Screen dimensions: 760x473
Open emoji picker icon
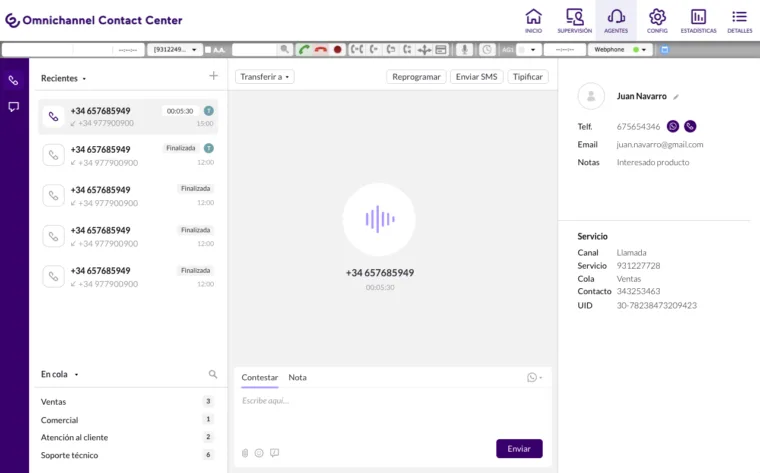tap(259, 453)
